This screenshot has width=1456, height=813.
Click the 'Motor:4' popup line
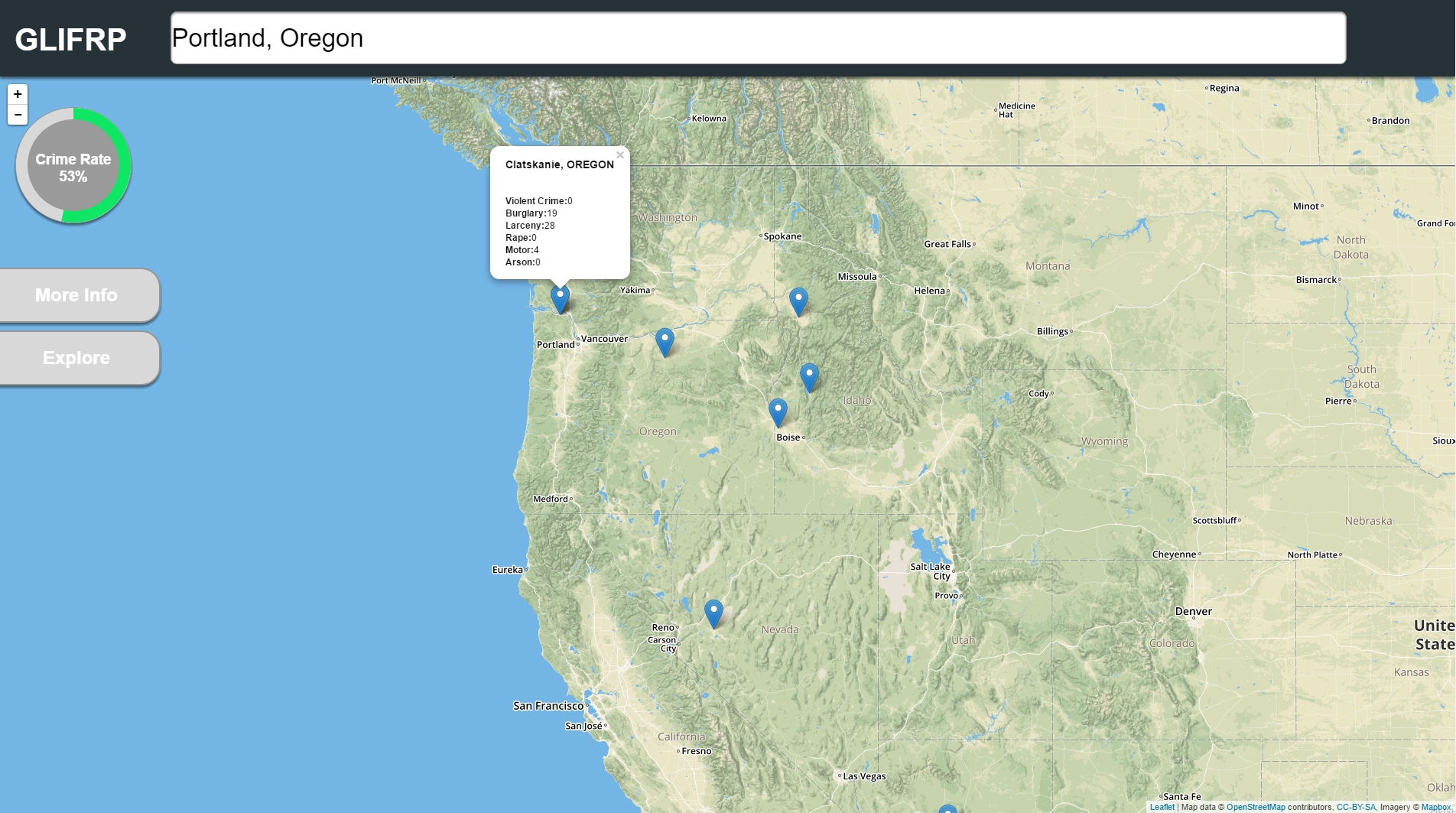pyautogui.click(x=522, y=250)
